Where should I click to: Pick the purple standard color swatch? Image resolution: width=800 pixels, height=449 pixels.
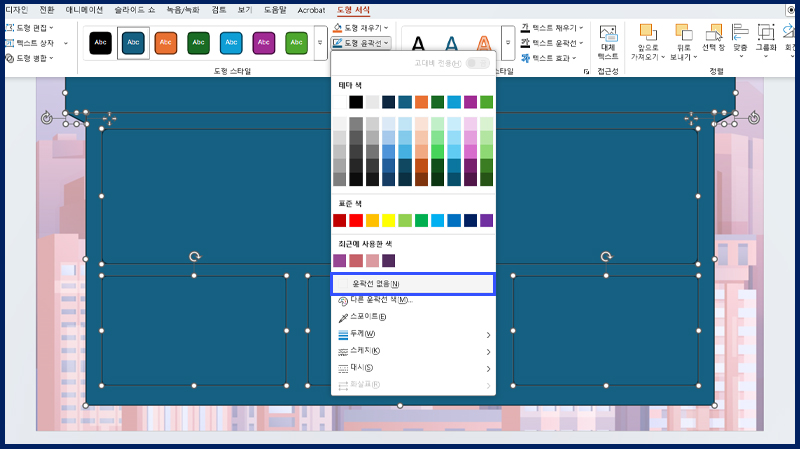pos(487,220)
